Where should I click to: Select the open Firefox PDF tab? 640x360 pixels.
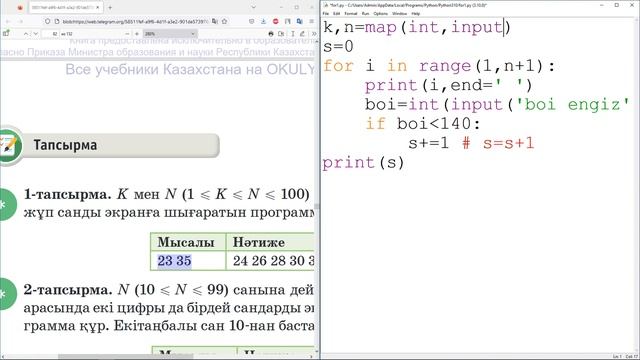point(65,7)
